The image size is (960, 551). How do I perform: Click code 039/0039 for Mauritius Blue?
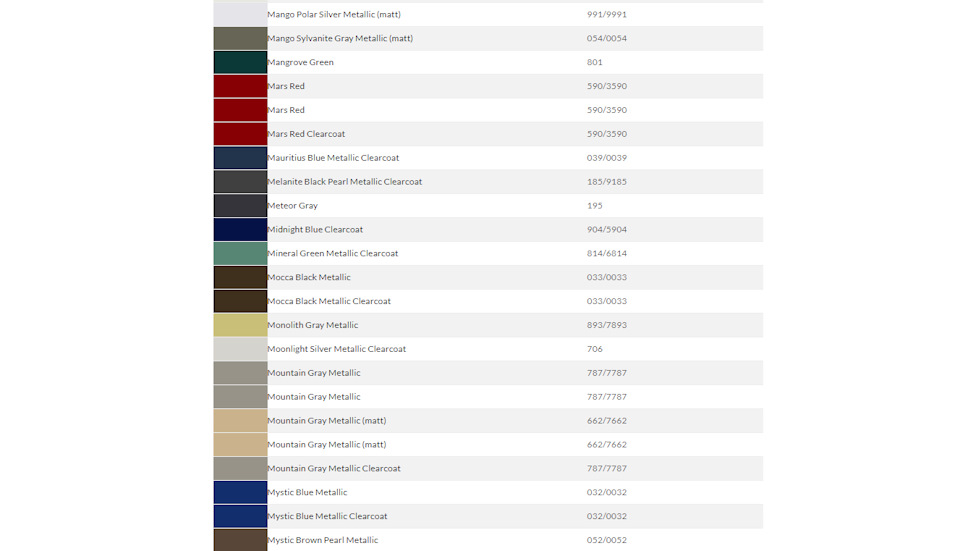coord(607,157)
